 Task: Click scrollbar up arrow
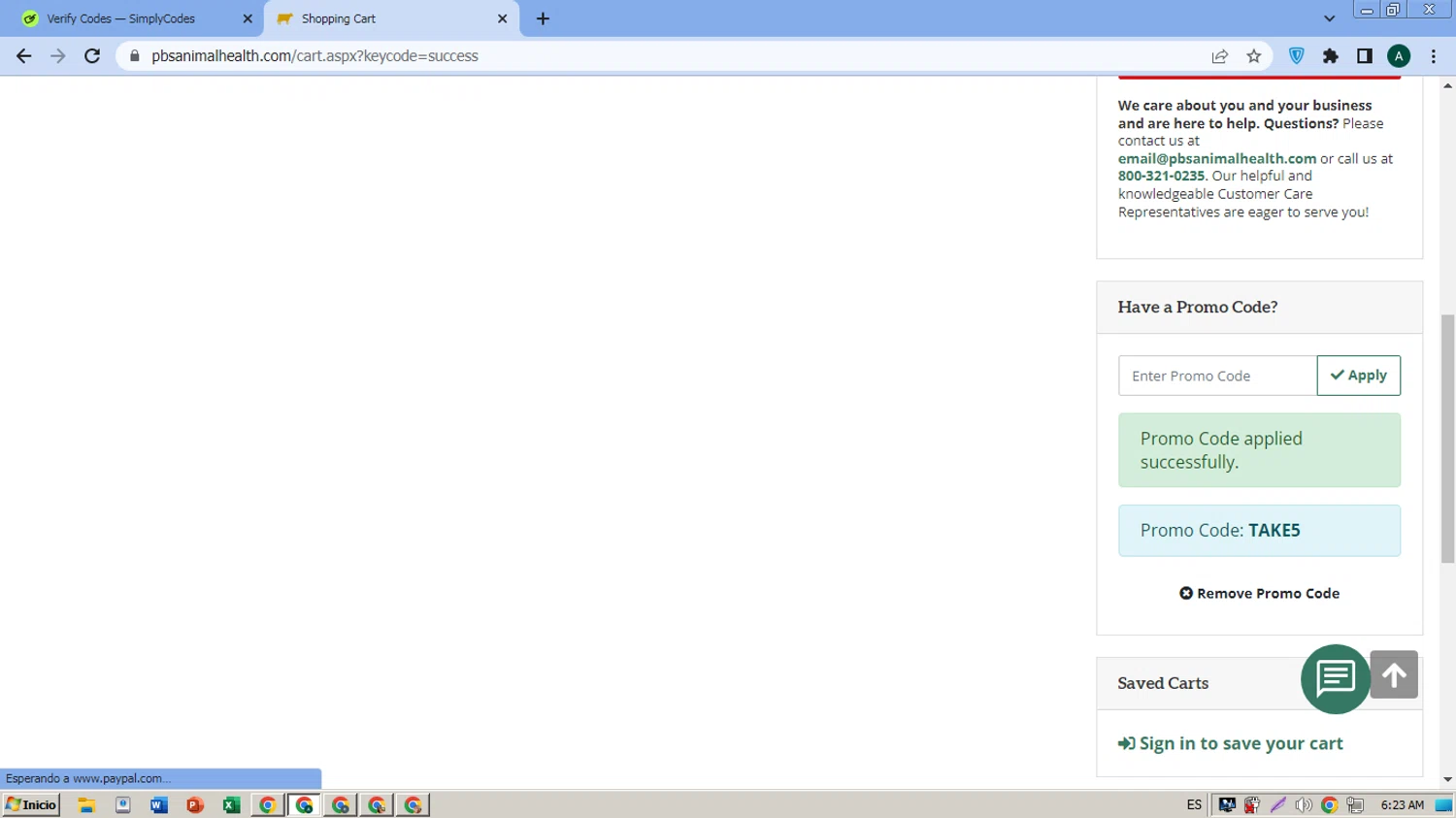tap(1447, 85)
